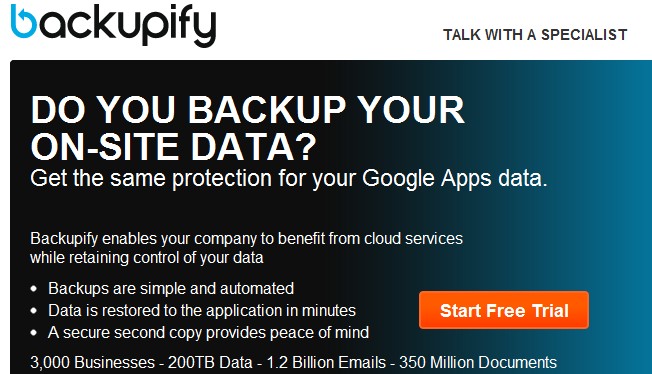Click the Backupify logo wordmark

click(114, 25)
